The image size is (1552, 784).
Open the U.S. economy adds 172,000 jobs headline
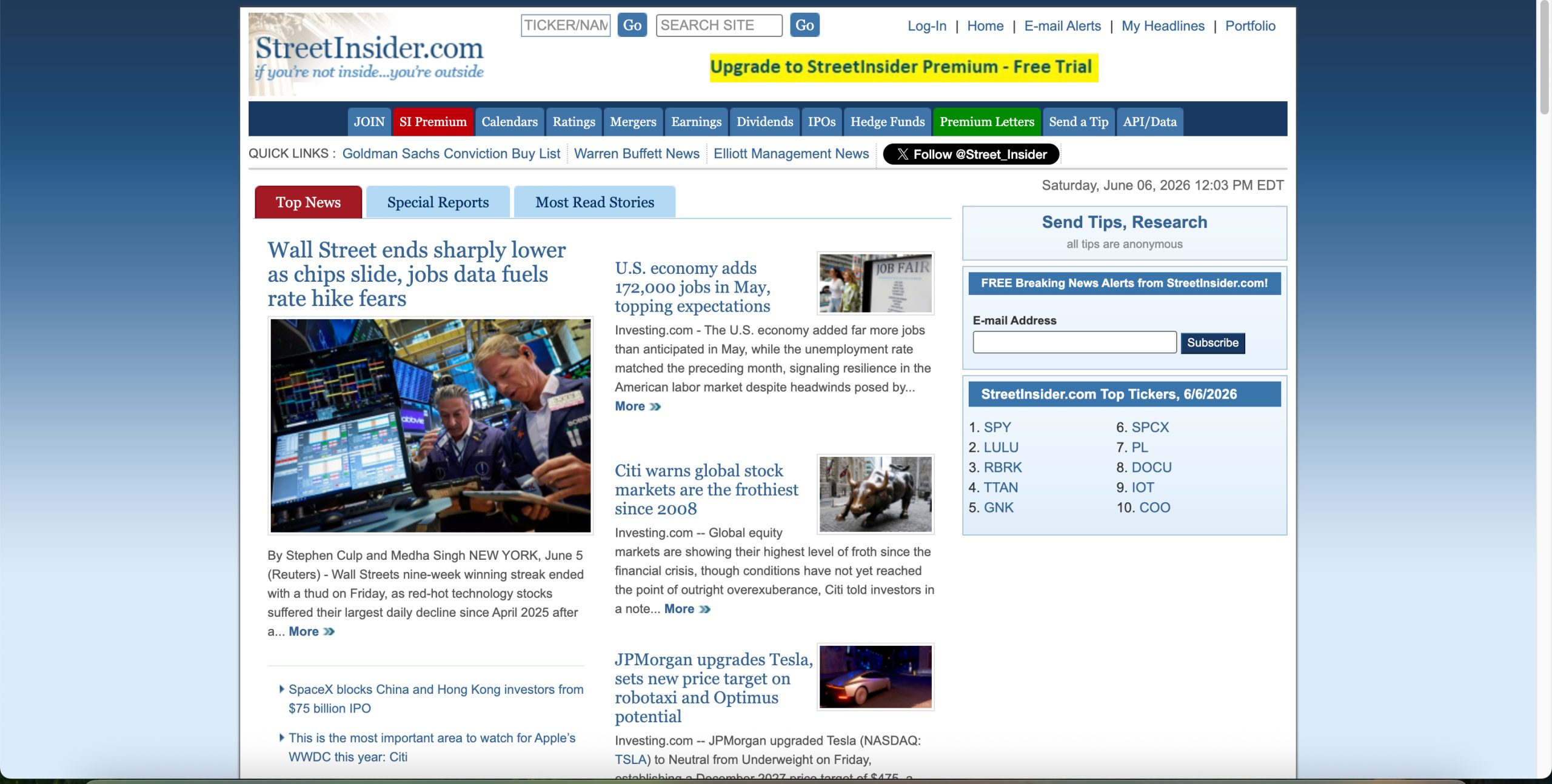pyautogui.click(x=692, y=287)
